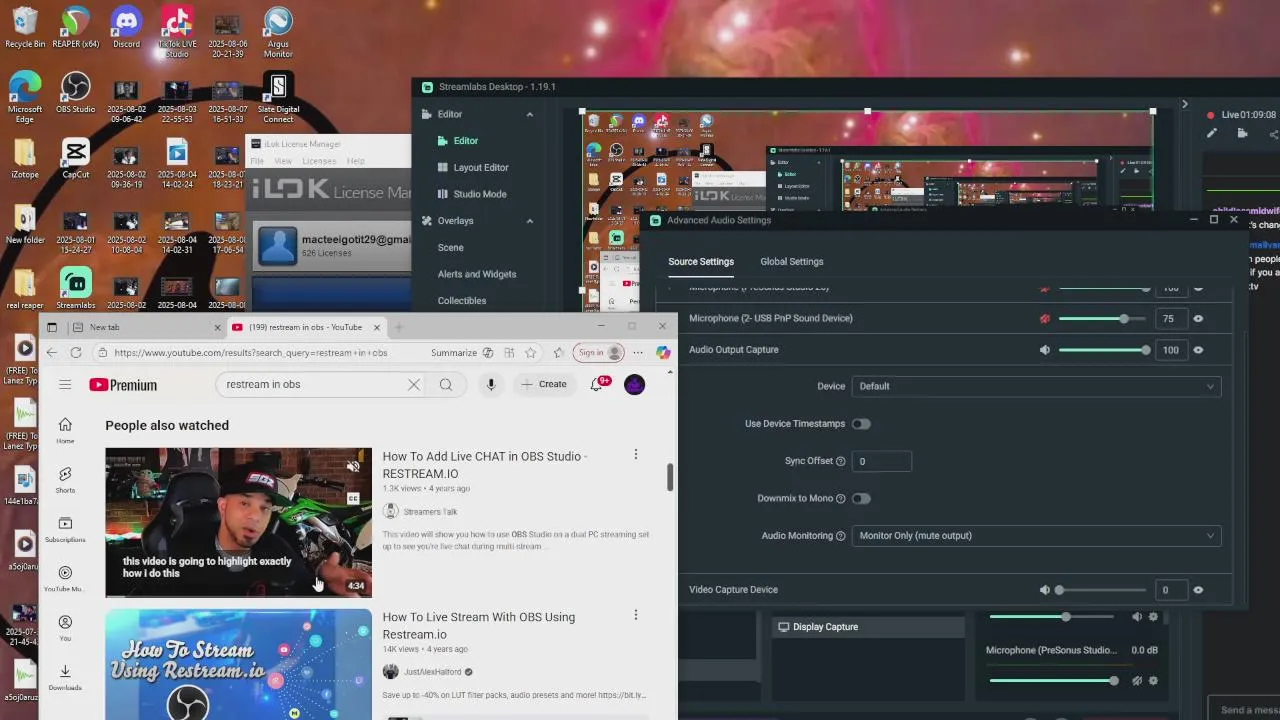Click the YouTube Create button

point(543,384)
